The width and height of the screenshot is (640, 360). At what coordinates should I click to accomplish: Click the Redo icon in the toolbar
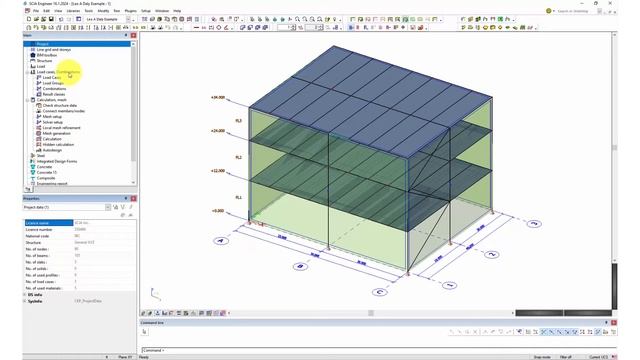pyautogui.click(x=69, y=19)
